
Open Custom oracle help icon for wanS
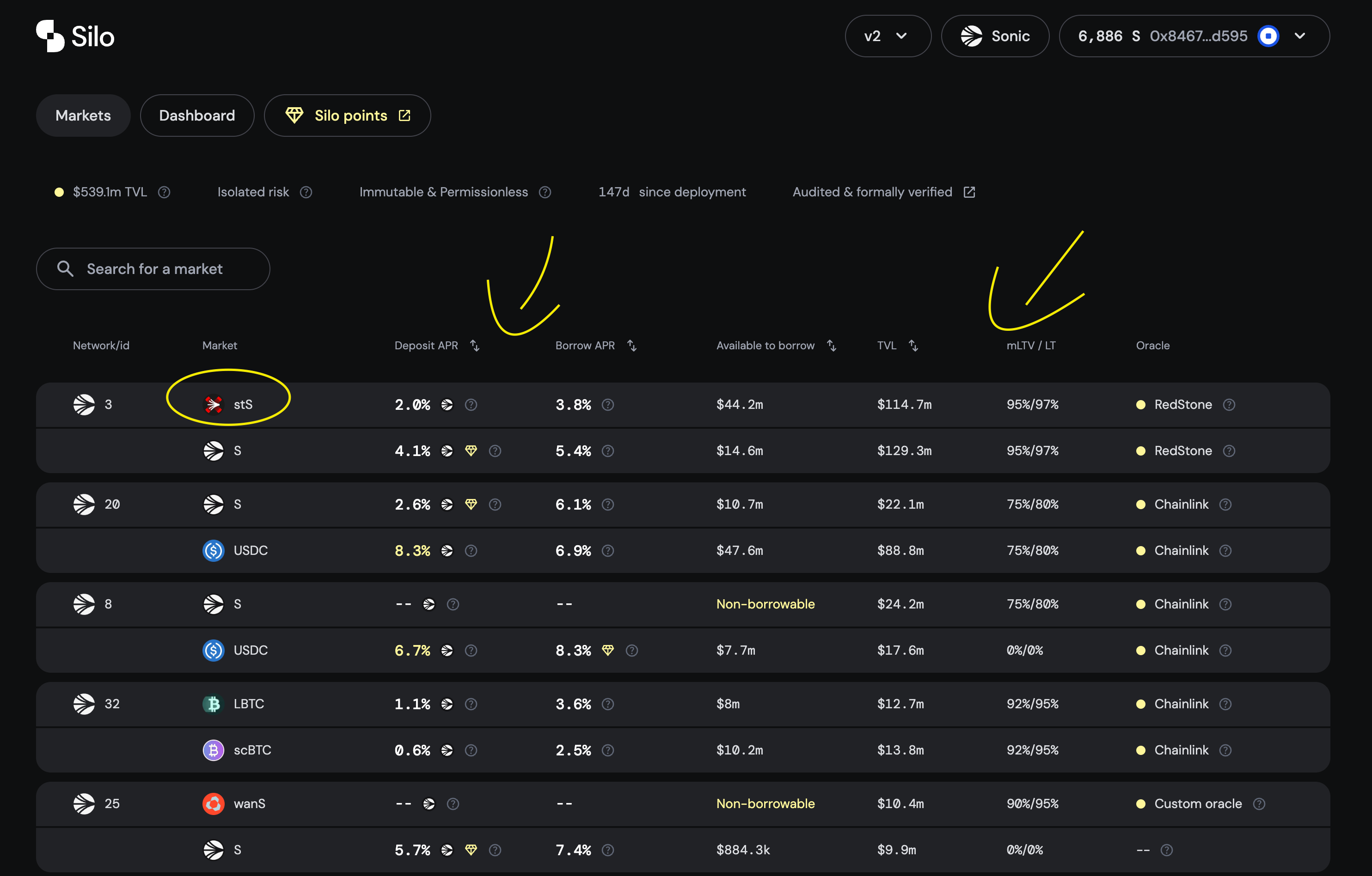1259,803
